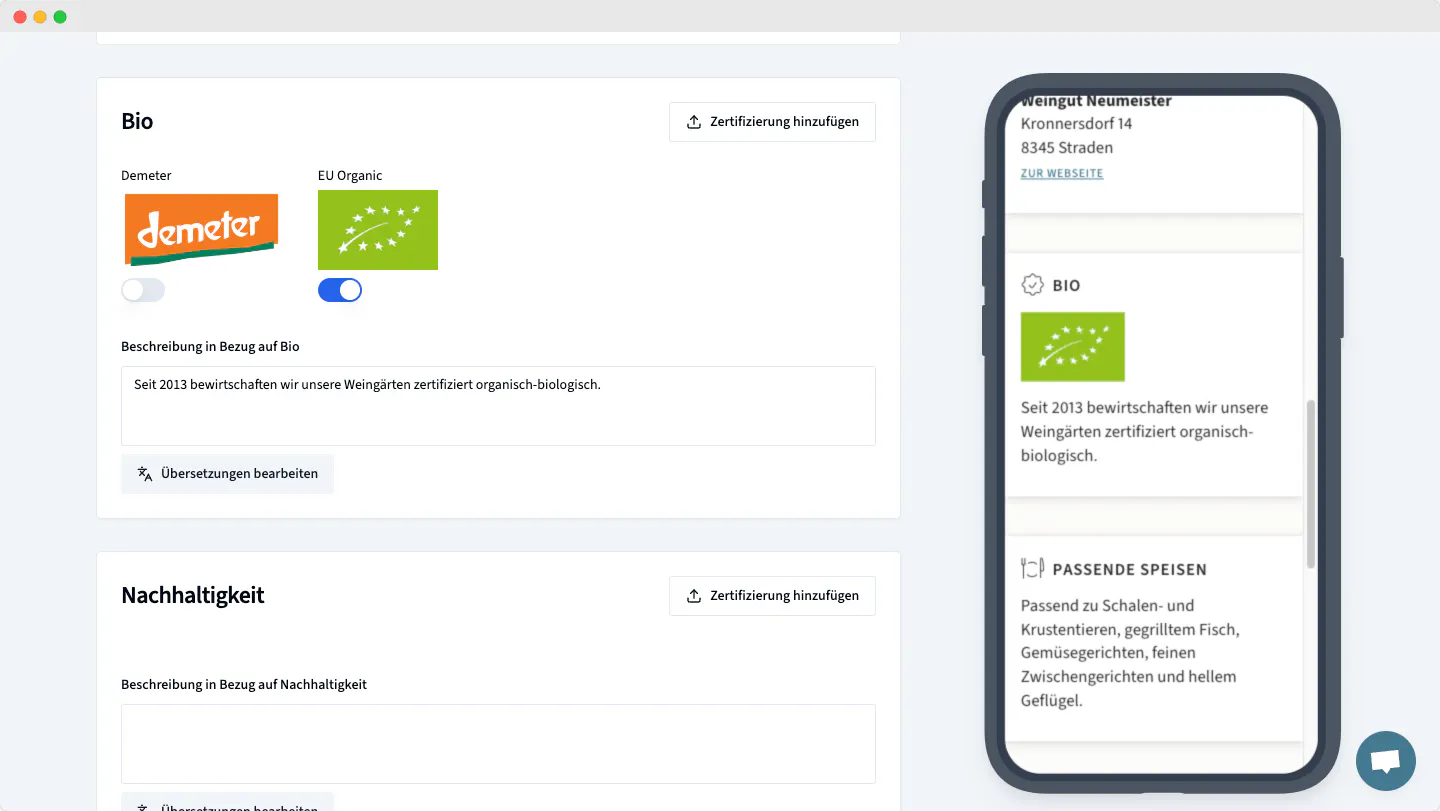
Task: Click the PASSENDE SPEISEN heading in preview
Action: pyautogui.click(x=1129, y=569)
